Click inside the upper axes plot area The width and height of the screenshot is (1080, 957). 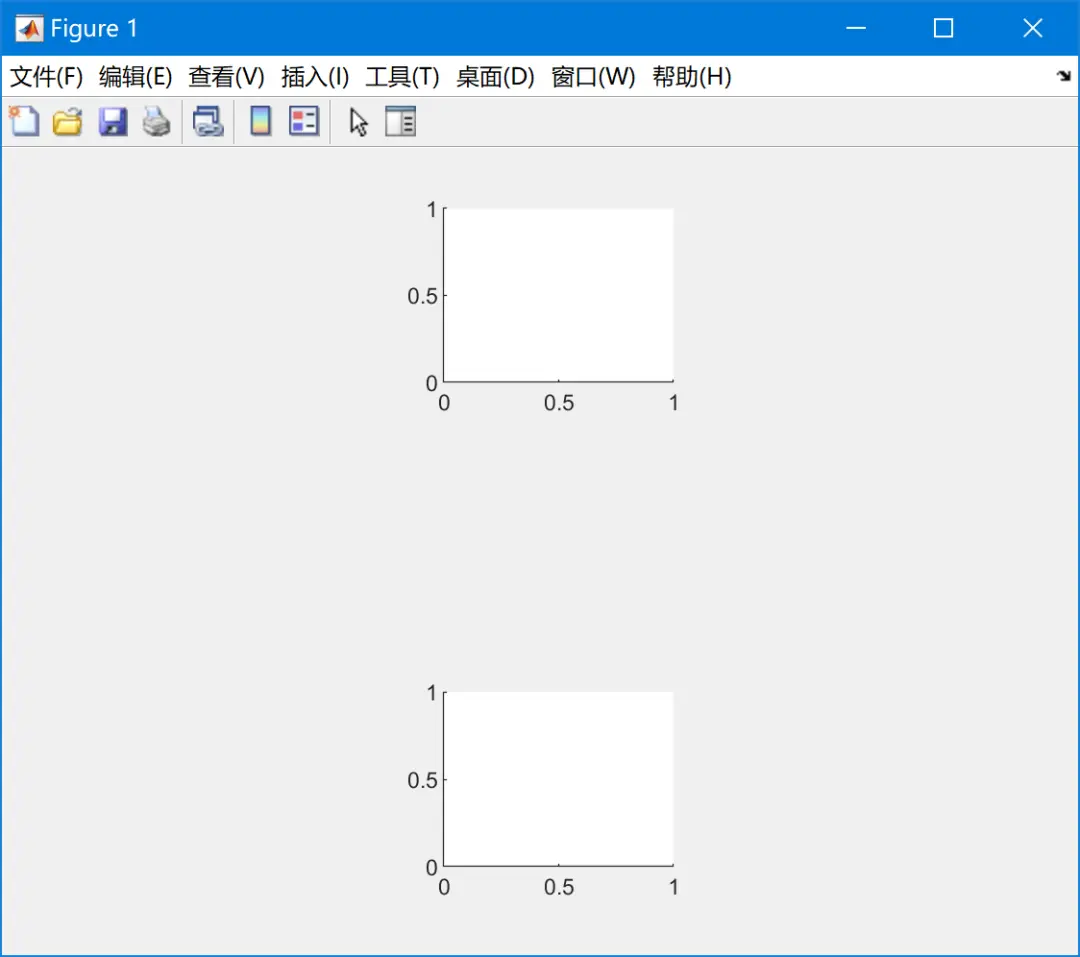click(x=559, y=295)
